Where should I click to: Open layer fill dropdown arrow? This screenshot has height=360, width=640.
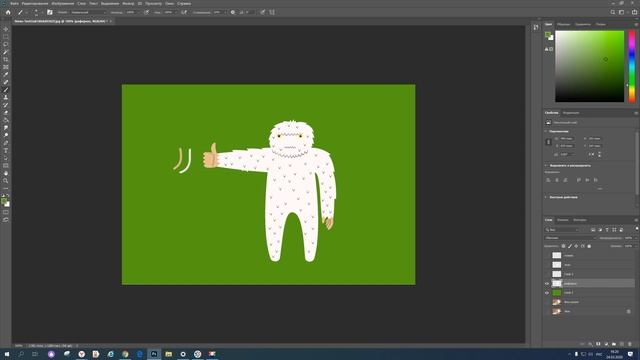pos(636,246)
